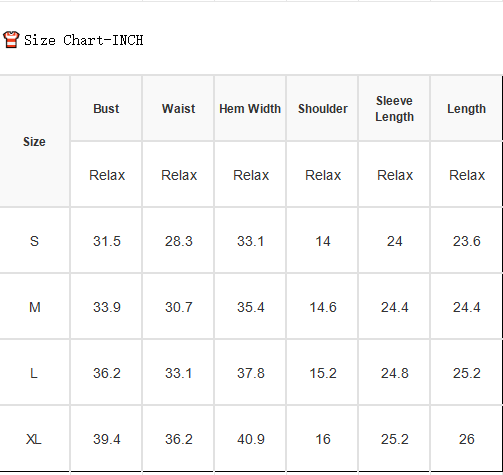
Task: Click the 30.7 waist value for M
Action: point(179,307)
